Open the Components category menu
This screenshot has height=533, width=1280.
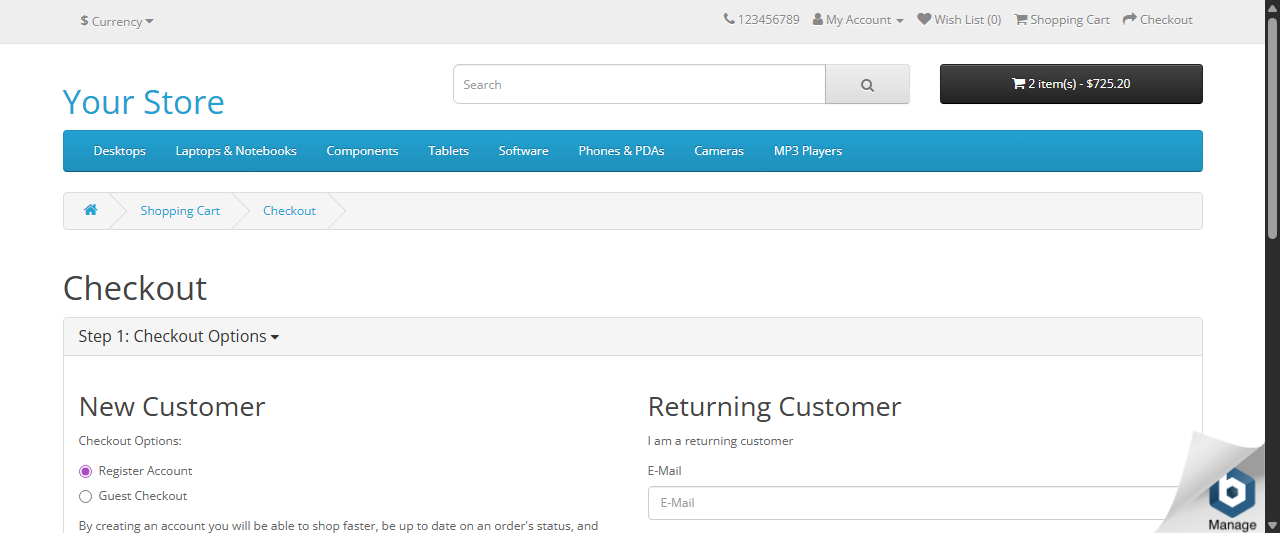click(x=362, y=151)
